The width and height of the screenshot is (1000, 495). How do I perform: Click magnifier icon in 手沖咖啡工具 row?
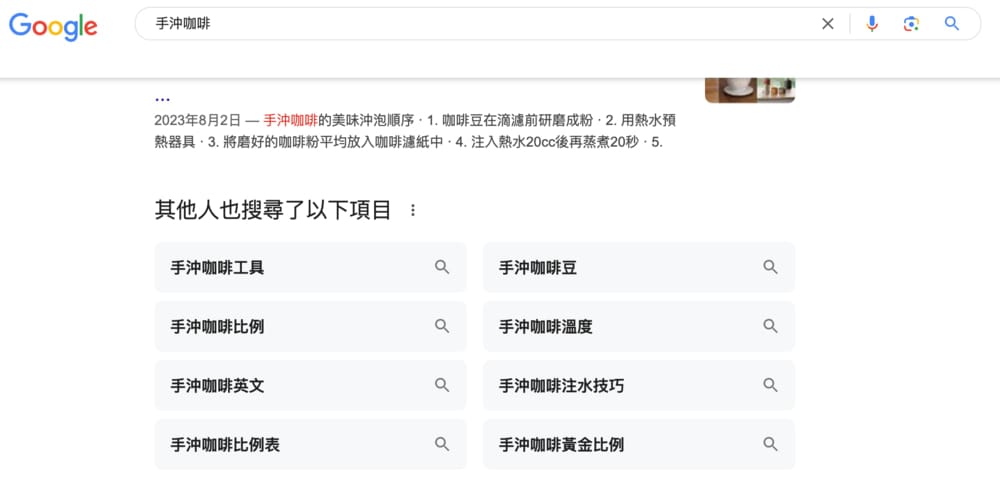(442, 267)
